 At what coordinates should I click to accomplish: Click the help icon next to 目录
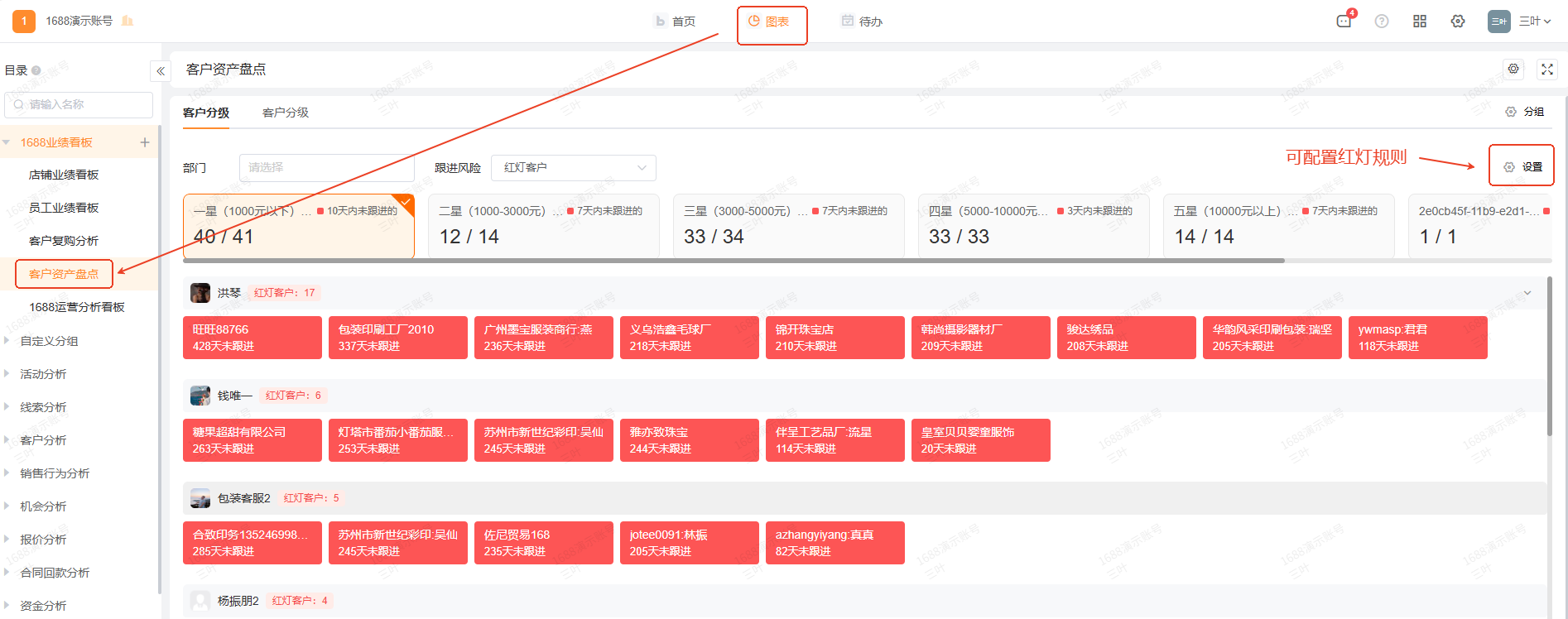click(36, 70)
